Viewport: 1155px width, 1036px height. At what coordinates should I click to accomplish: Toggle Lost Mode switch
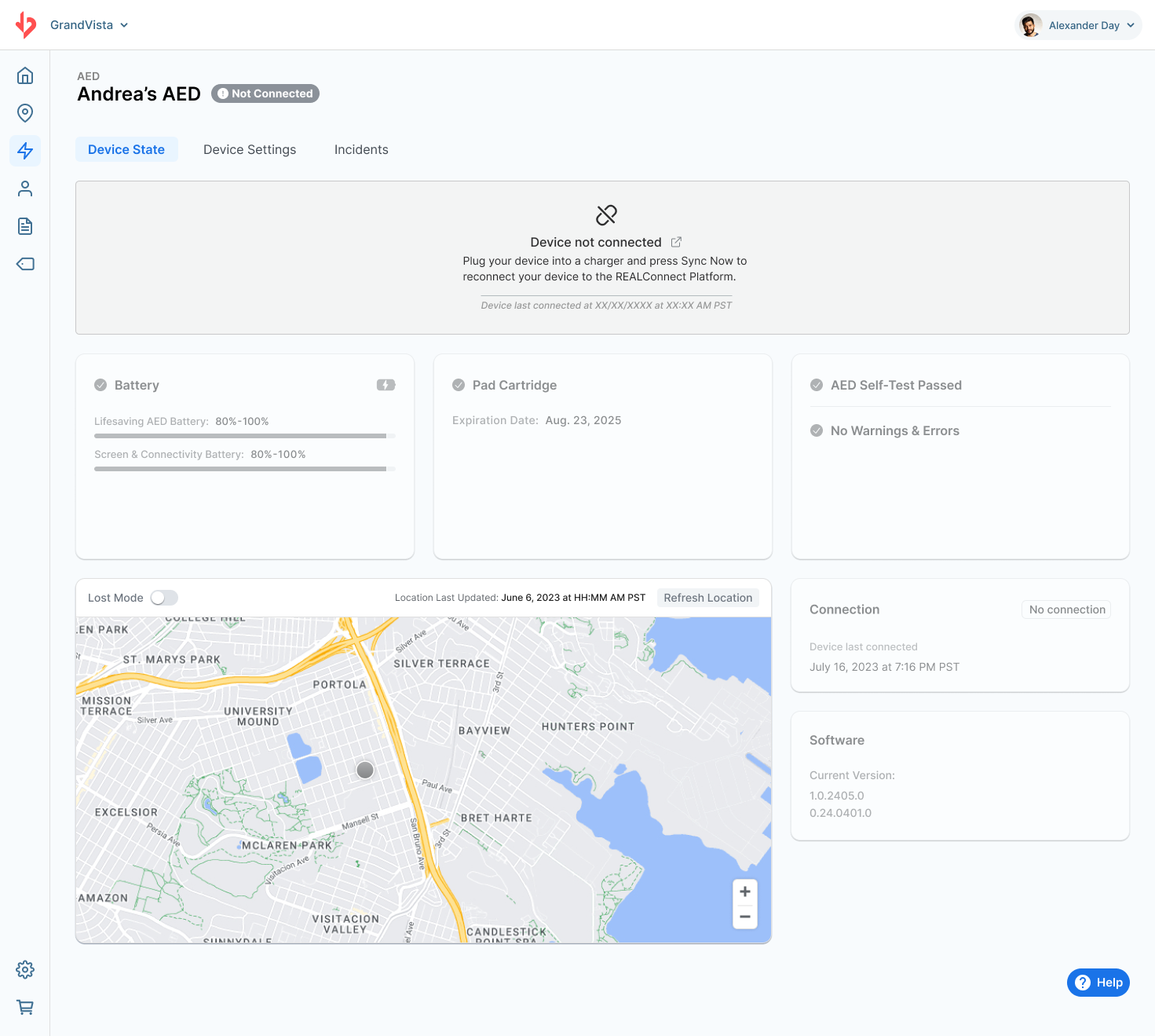click(x=164, y=598)
